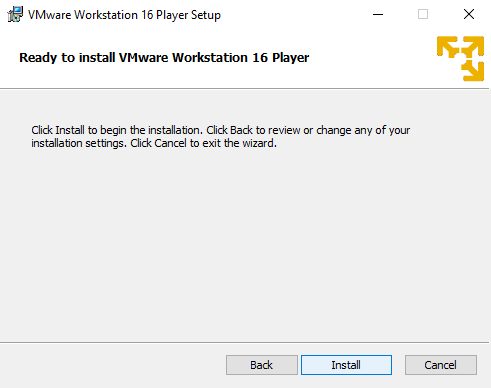This screenshot has height=388, width=491.
Task: Click the 'Click Install to begin' instruction line
Action: [221, 130]
